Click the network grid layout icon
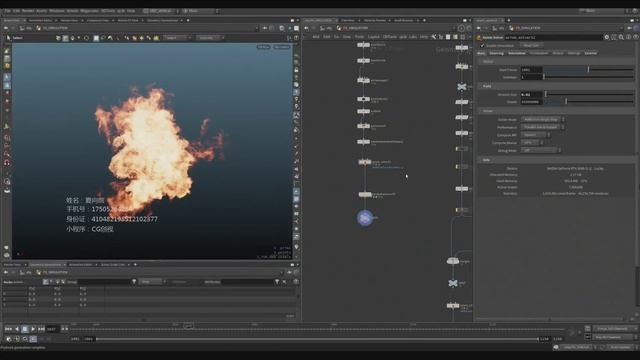Screen dimensions: 640x360 [462, 37]
